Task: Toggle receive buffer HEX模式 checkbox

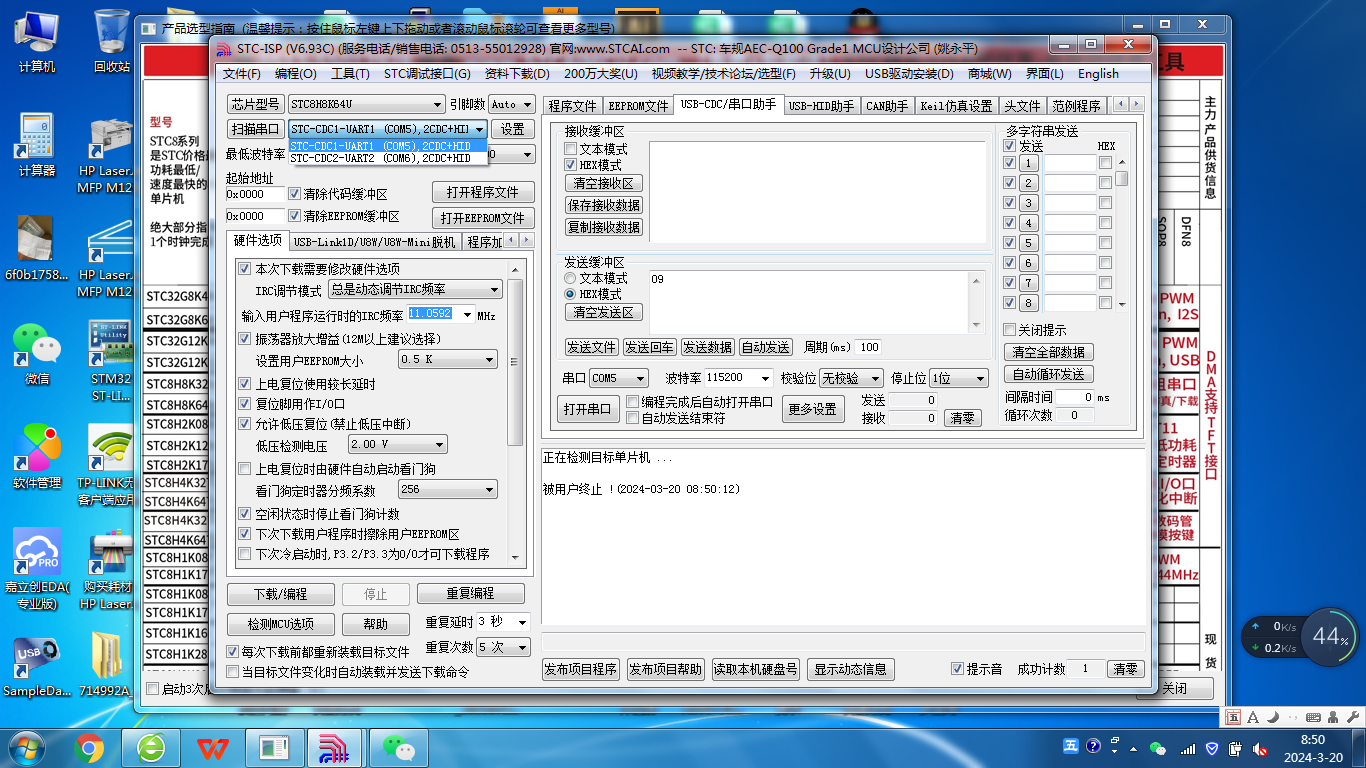Action: tap(571, 165)
